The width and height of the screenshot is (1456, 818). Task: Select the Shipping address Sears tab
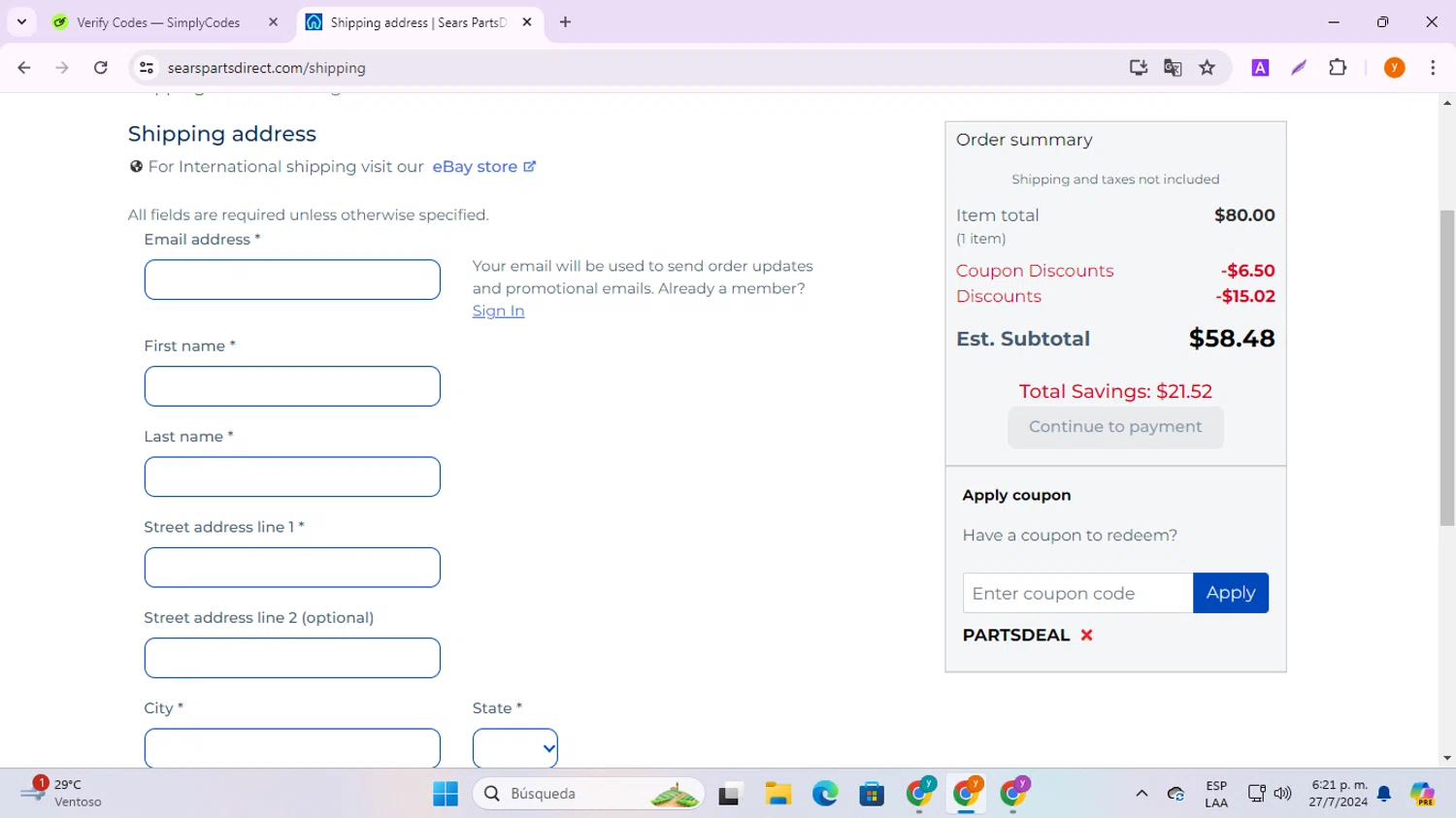click(419, 22)
